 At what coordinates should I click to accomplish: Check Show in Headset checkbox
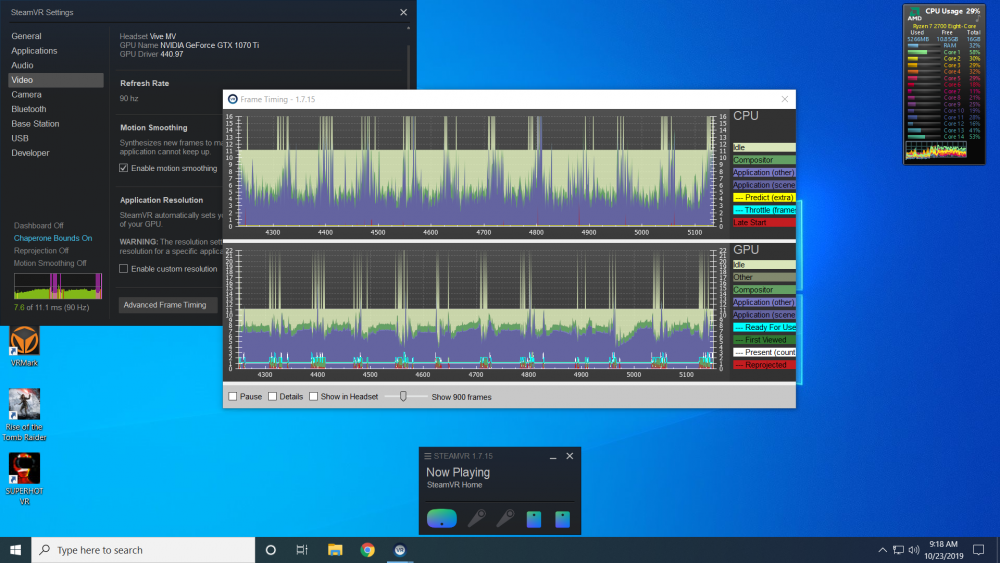[313, 397]
